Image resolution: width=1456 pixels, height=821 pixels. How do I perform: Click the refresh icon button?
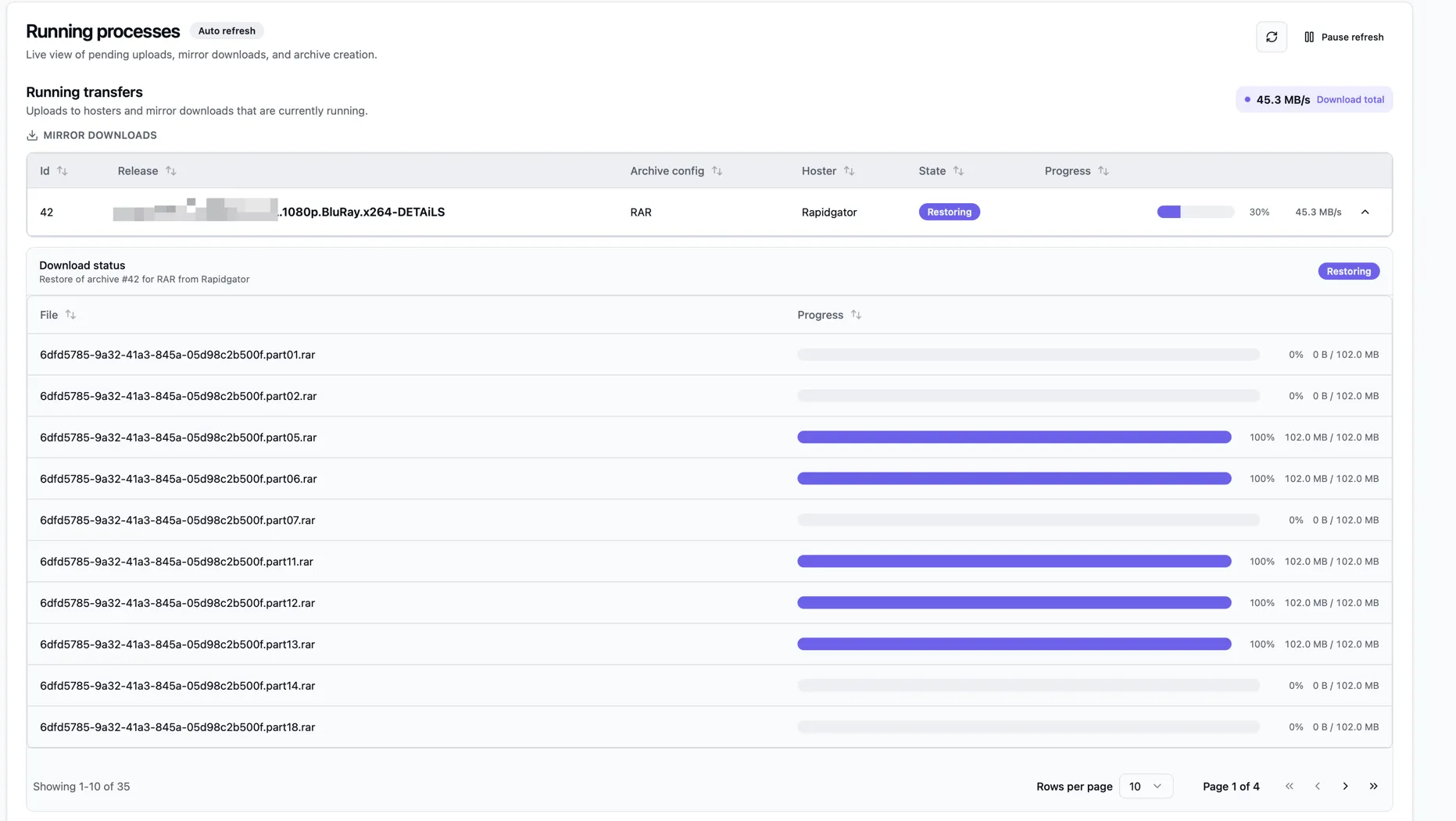[1272, 37]
